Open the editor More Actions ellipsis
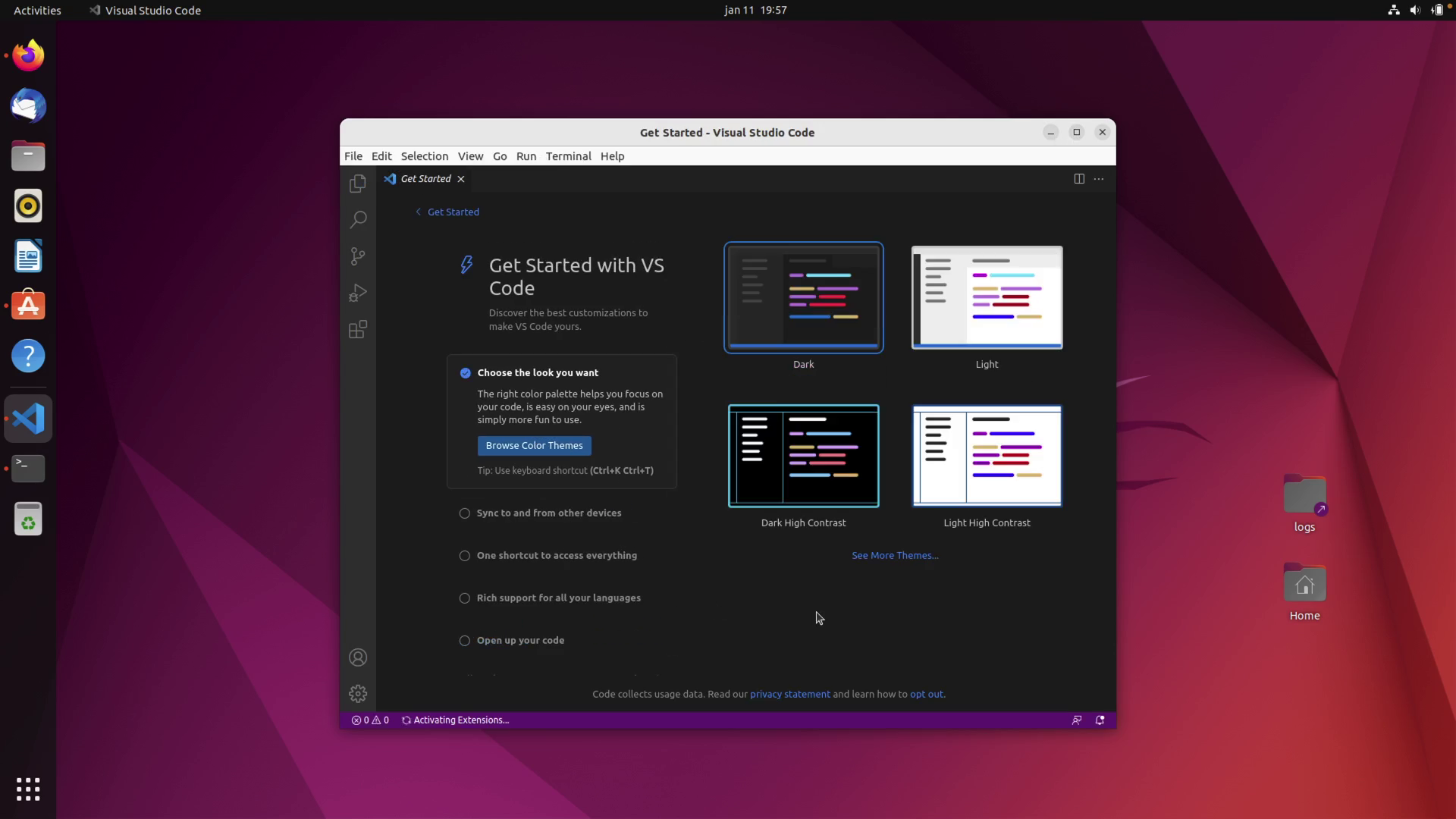The height and width of the screenshot is (819, 1456). [x=1099, y=179]
